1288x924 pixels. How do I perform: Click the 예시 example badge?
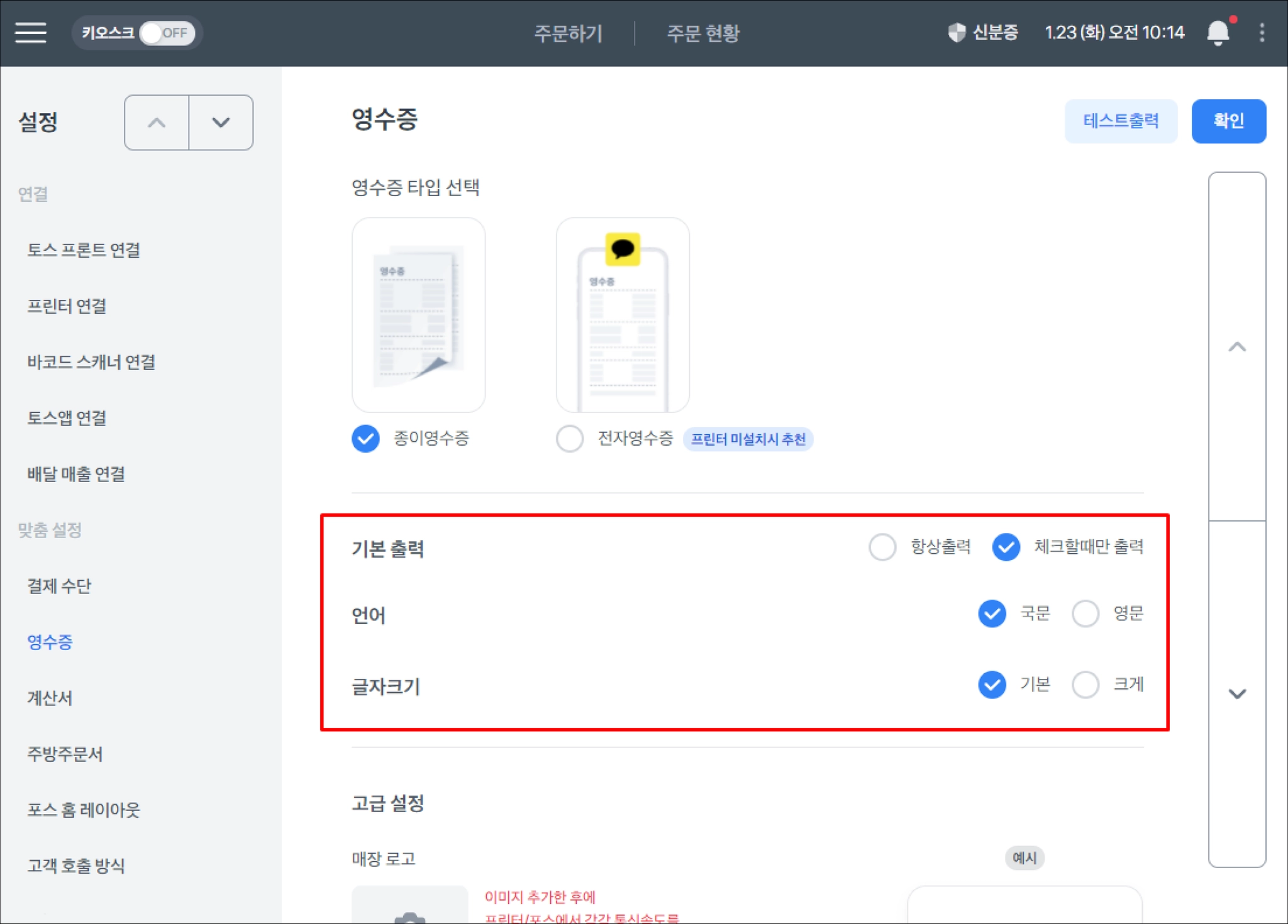click(x=1024, y=857)
